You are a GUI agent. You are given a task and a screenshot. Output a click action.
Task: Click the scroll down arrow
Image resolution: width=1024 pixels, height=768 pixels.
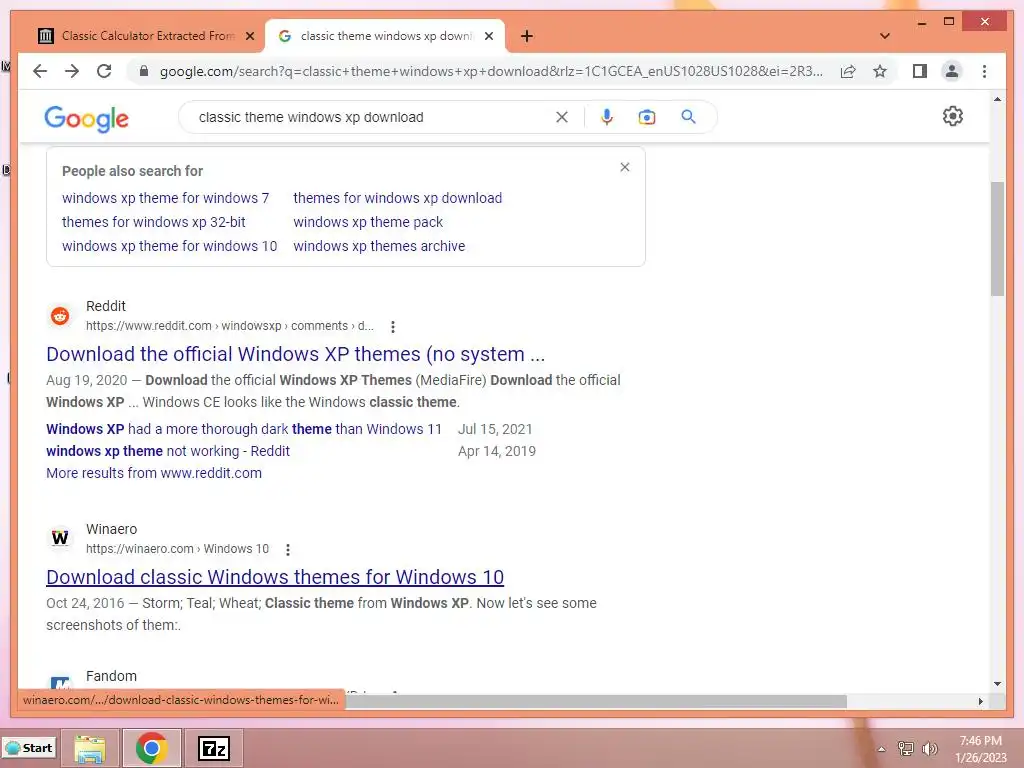click(997, 684)
